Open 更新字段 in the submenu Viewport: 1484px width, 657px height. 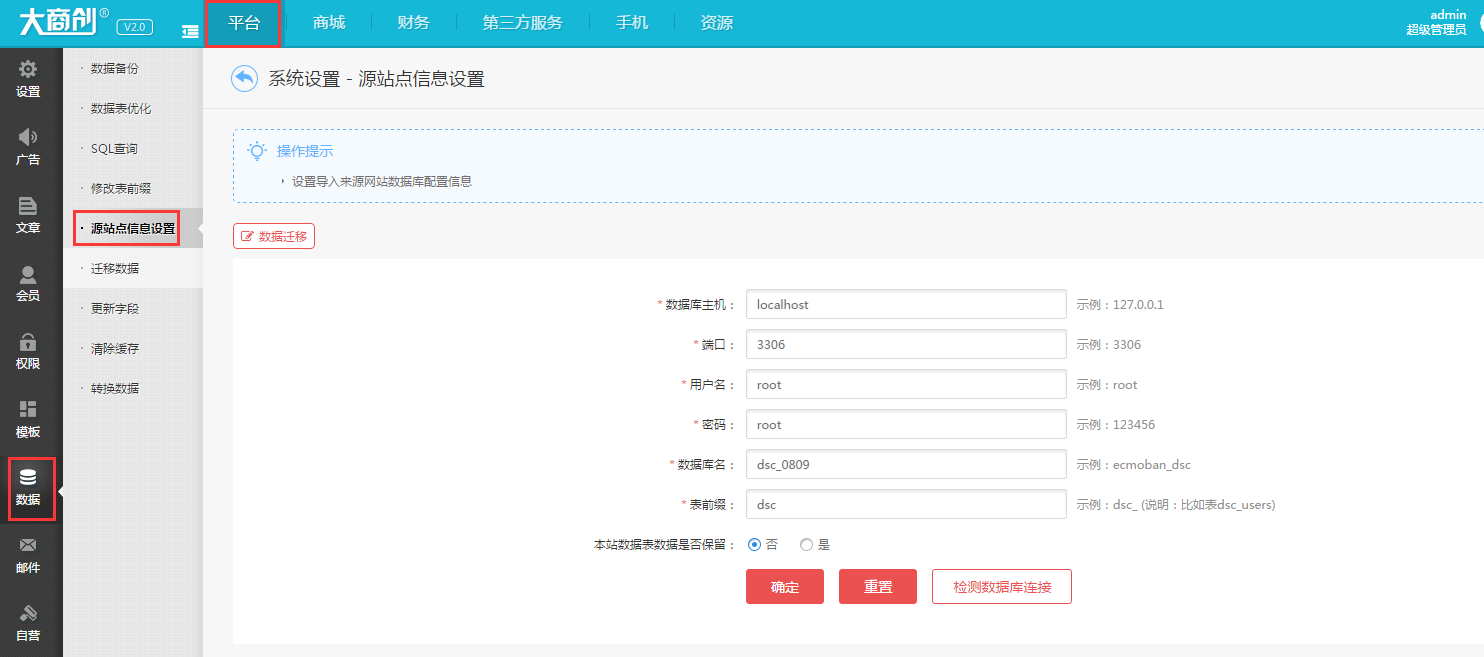tap(115, 309)
